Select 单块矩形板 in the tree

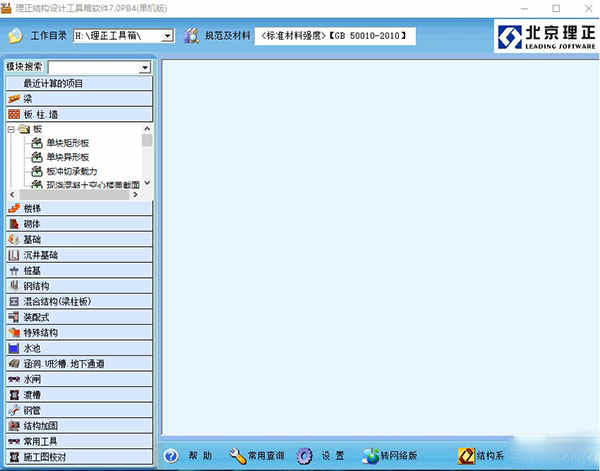tap(68, 143)
